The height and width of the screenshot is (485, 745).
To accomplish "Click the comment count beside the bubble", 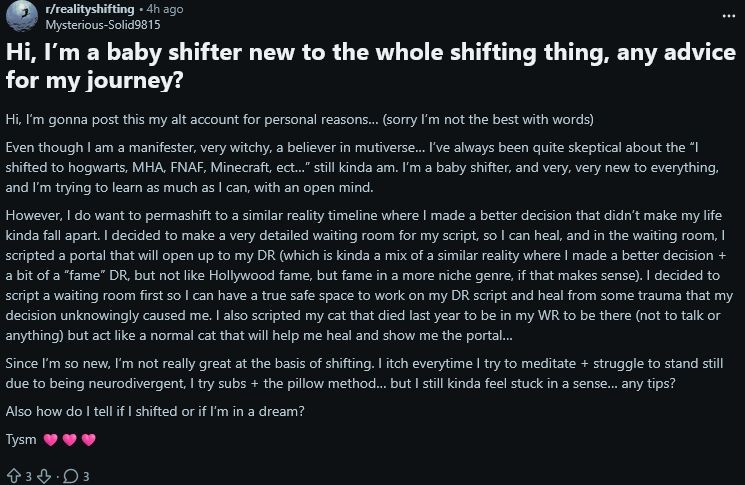I will 87,475.
